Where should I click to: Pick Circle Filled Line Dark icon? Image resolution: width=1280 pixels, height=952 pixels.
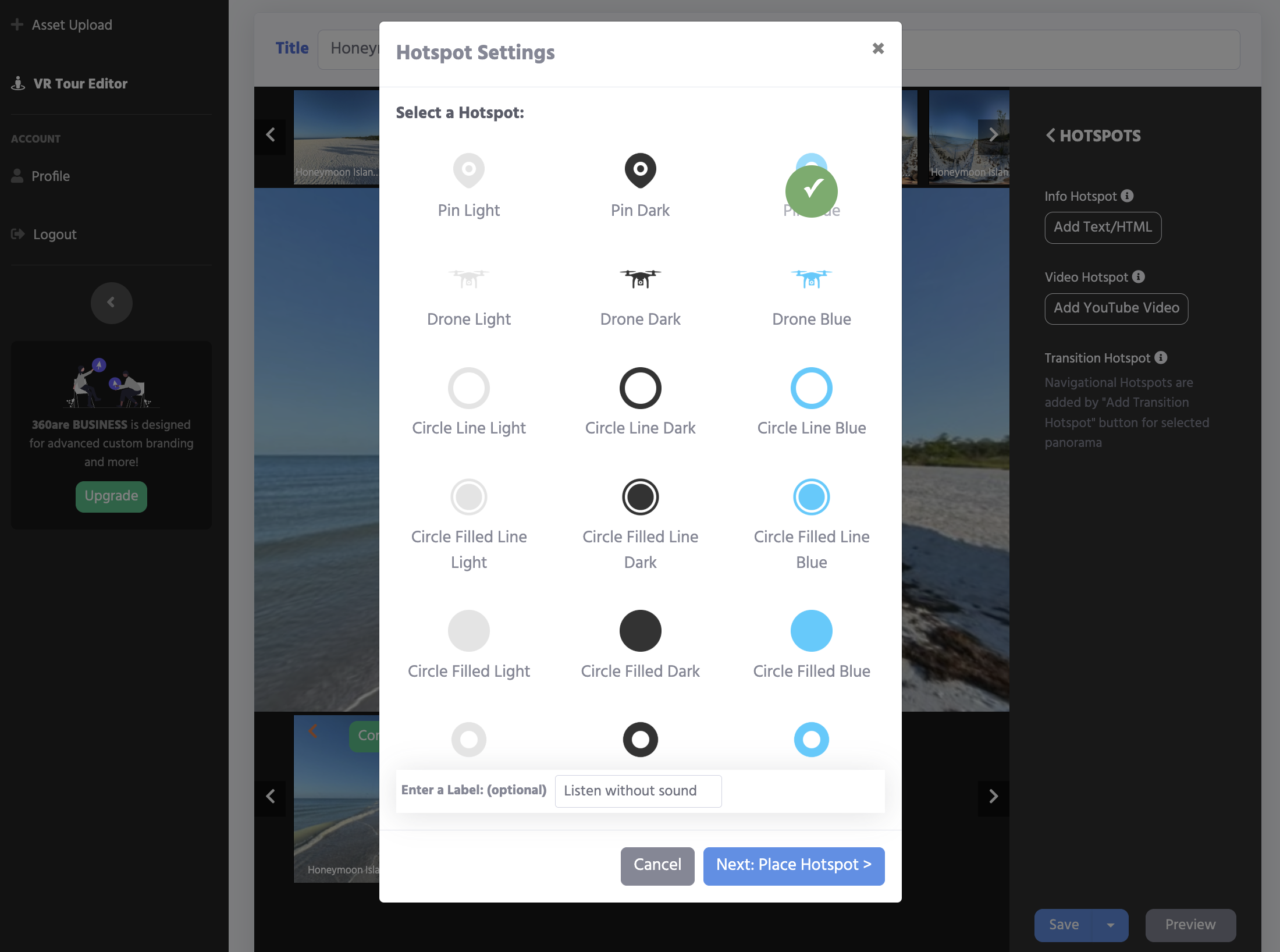point(640,497)
